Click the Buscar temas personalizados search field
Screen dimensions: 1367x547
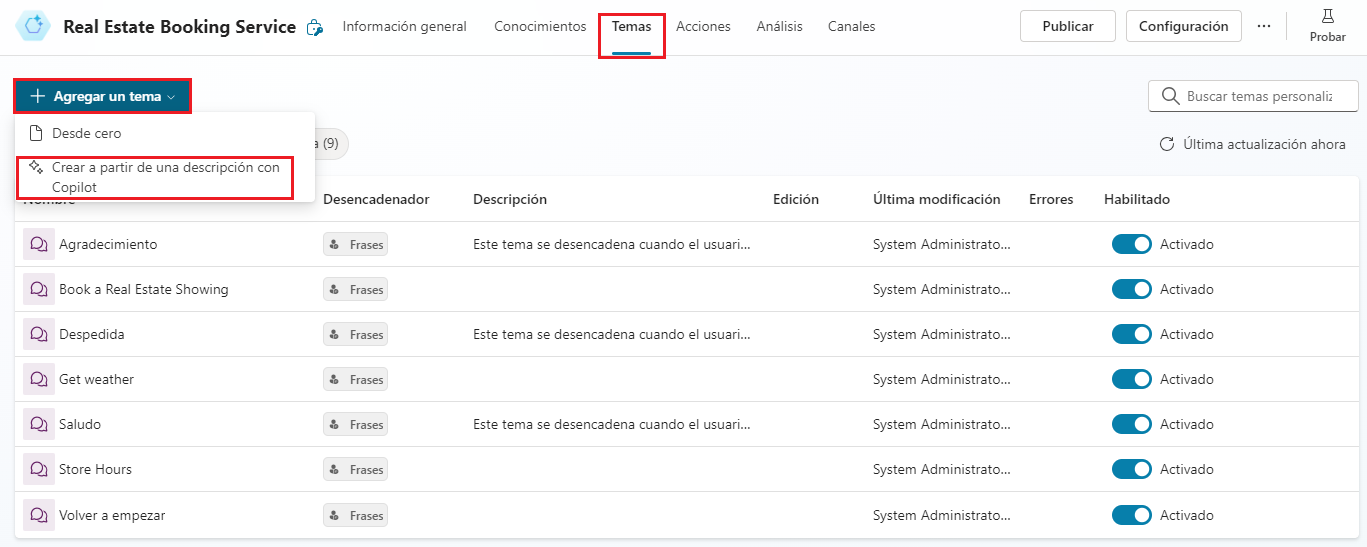click(1253, 97)
